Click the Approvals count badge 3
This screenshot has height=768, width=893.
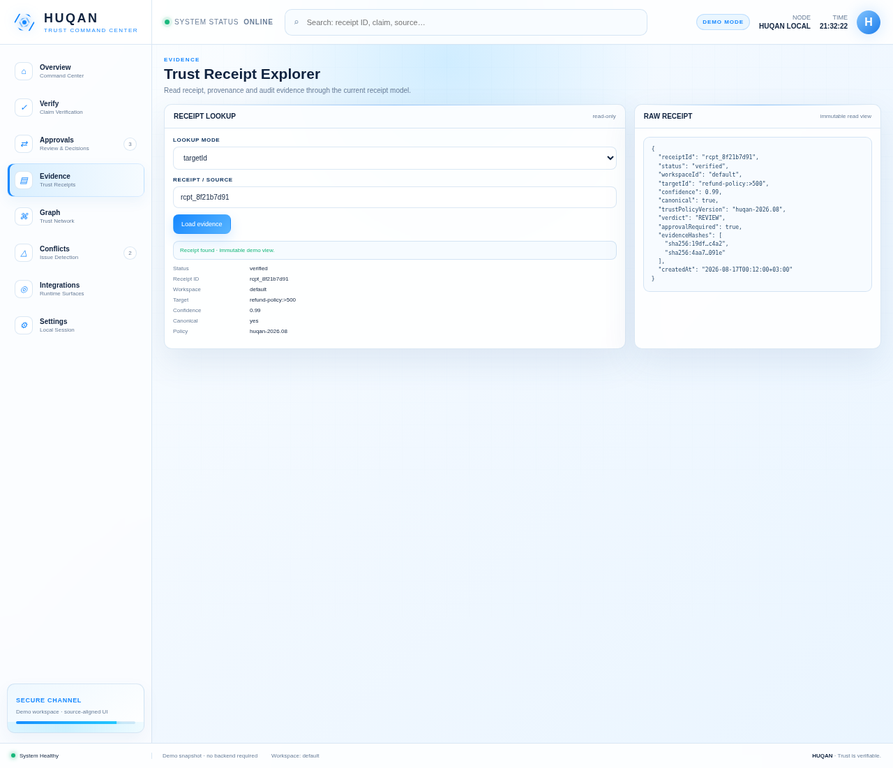point(130,144)
